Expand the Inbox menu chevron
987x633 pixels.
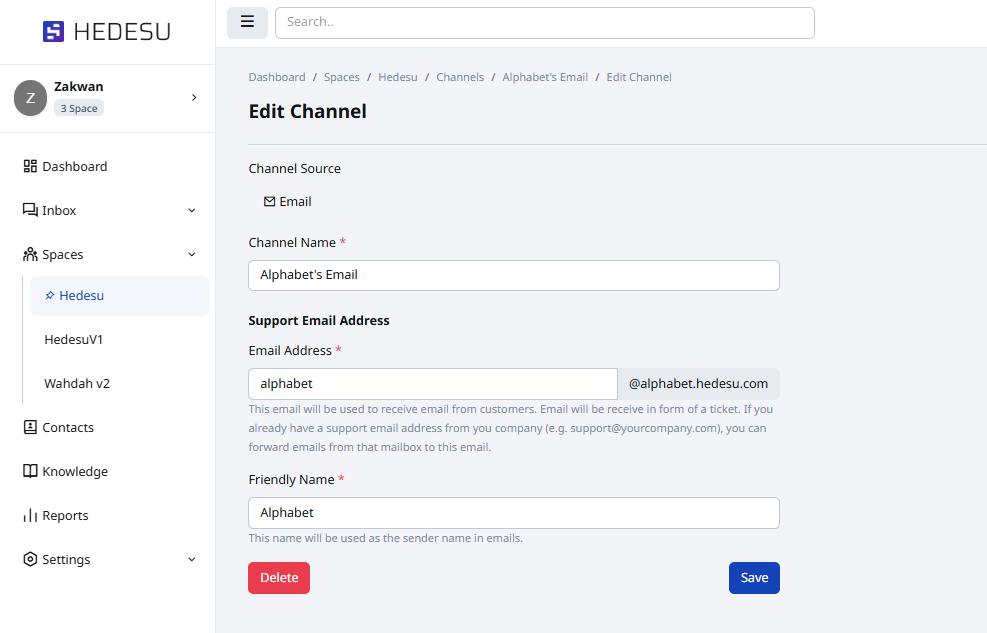[192, 211]
